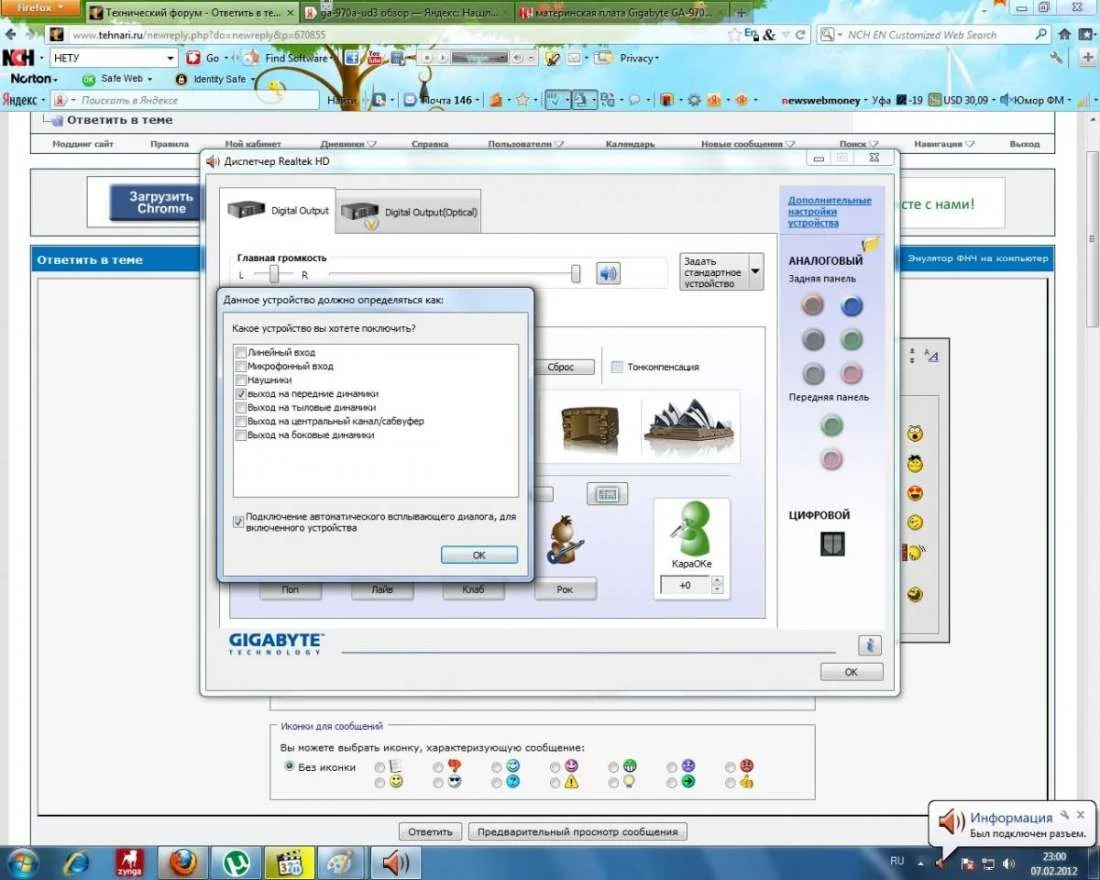
Task: Expand Задать стандартное устройство dropdown
Action: pos(756,272)
